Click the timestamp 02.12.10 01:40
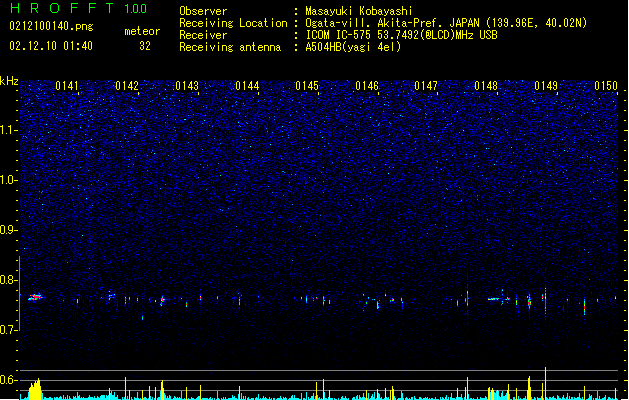 [51, 46]
